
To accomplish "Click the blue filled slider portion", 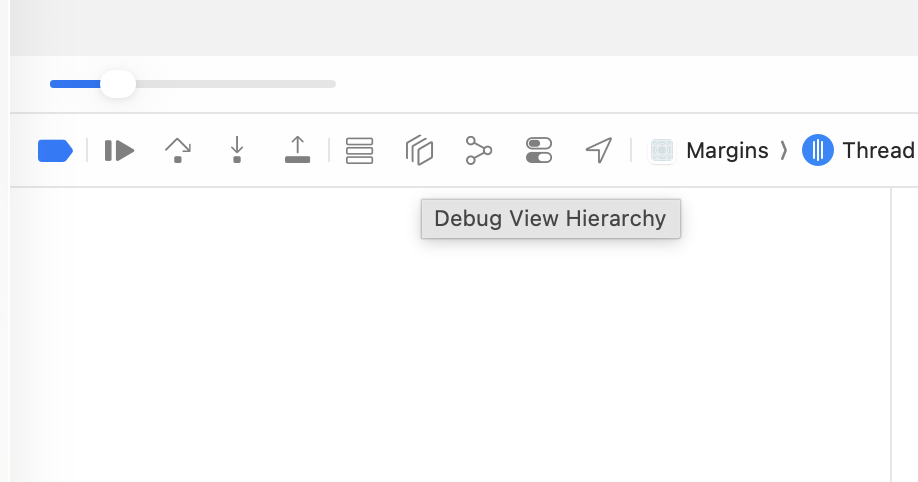I will click(x=74, y=84).
